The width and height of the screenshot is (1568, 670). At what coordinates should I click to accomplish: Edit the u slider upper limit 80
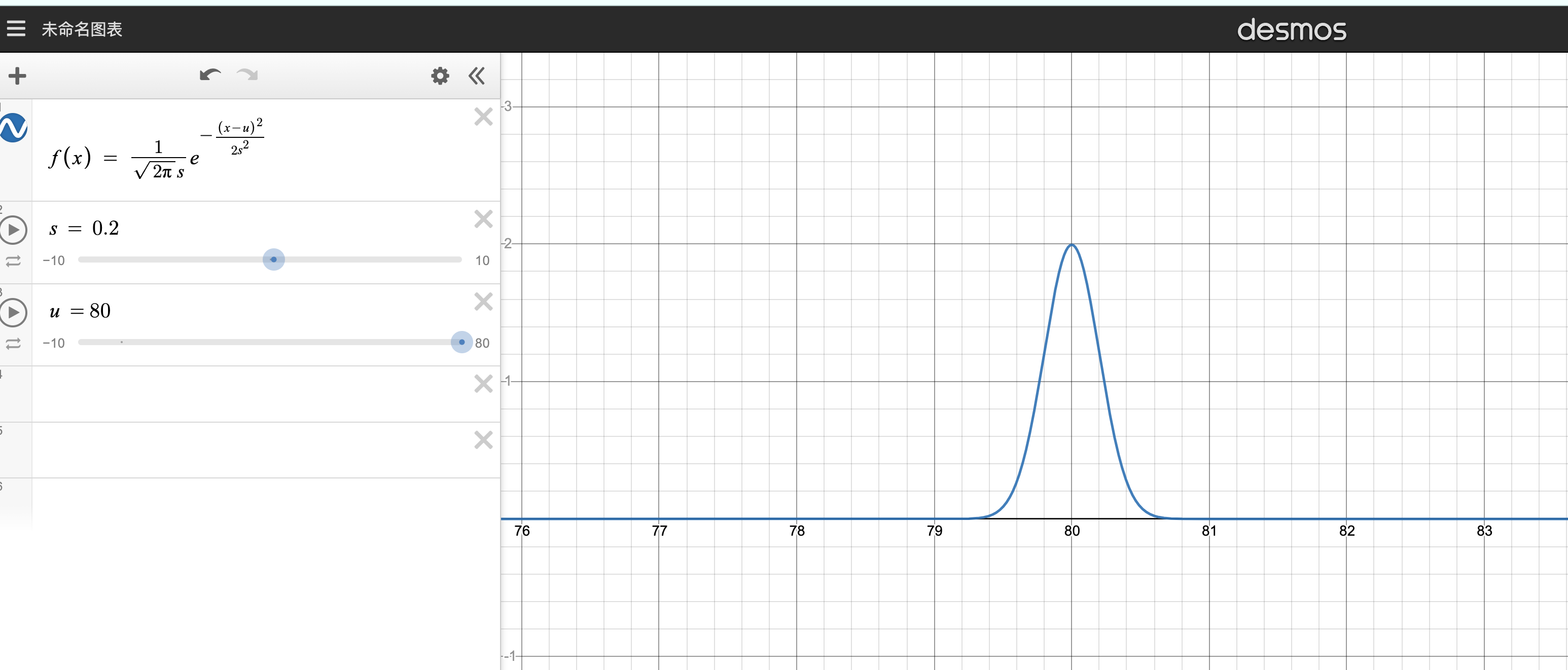[x=482, y=343]
